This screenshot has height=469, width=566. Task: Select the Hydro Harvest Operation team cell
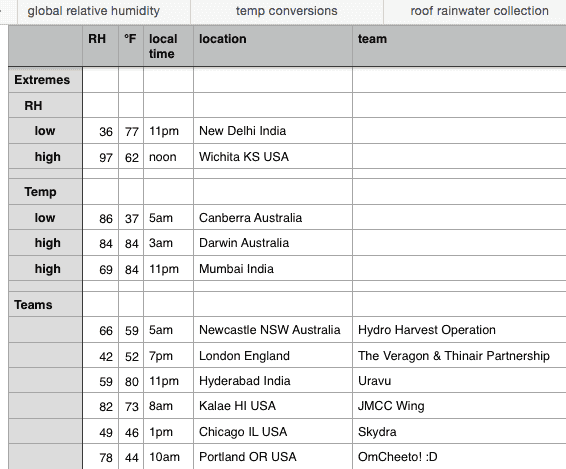coord(459,330)
